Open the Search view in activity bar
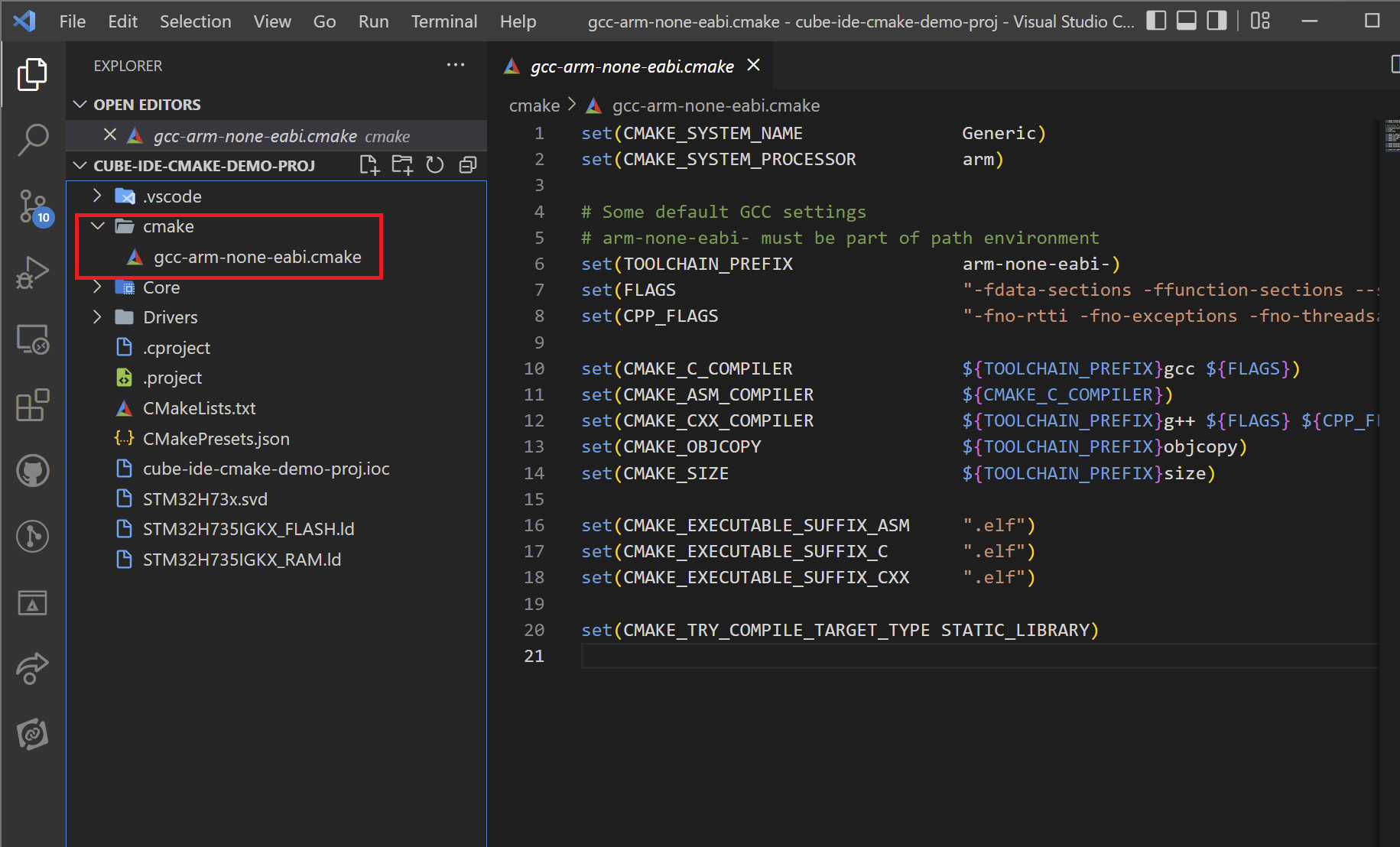The height and width of the screenshot is (847, 1400). tap(32, 141)
